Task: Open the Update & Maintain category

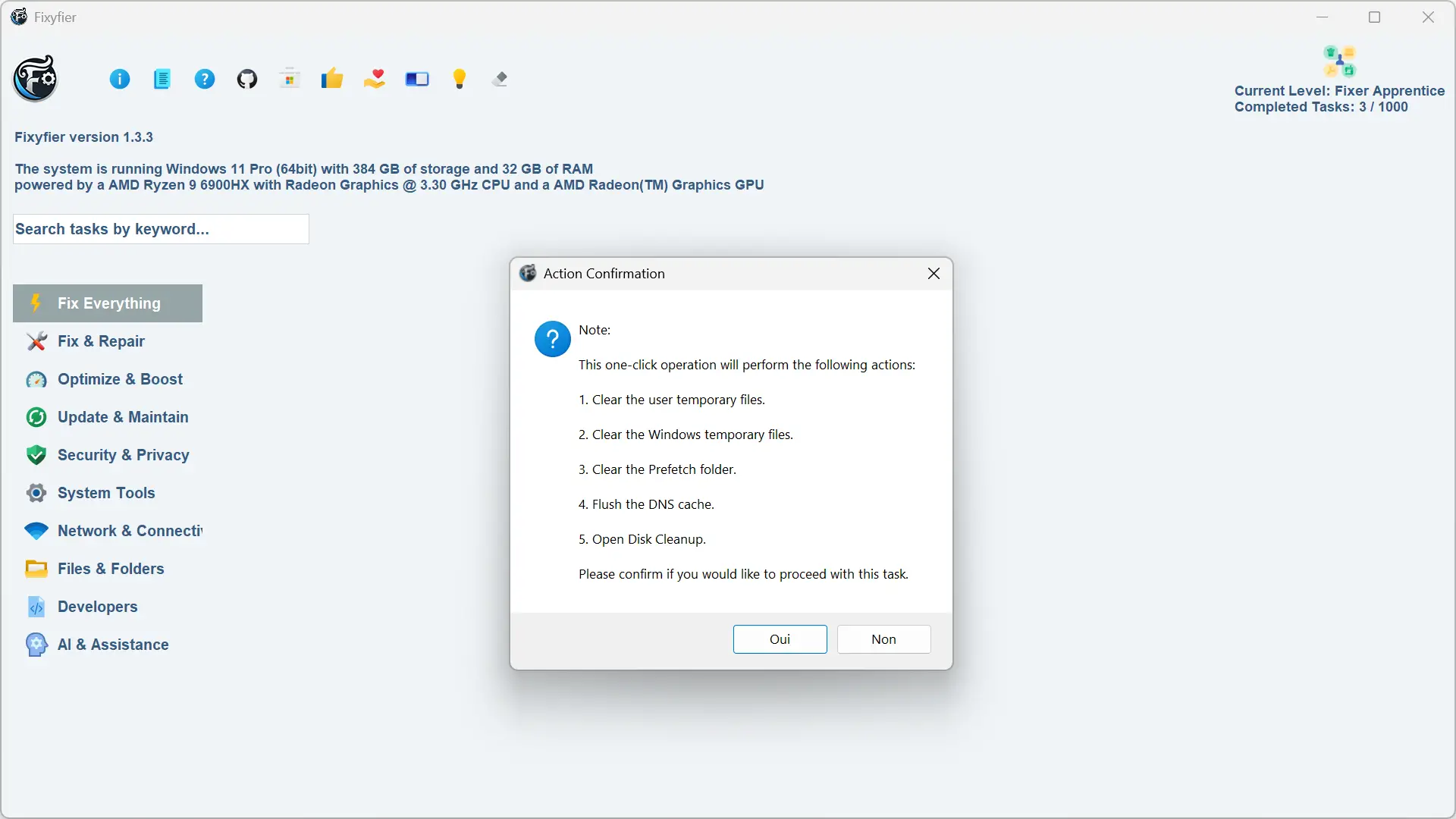Action: point(108,417)
